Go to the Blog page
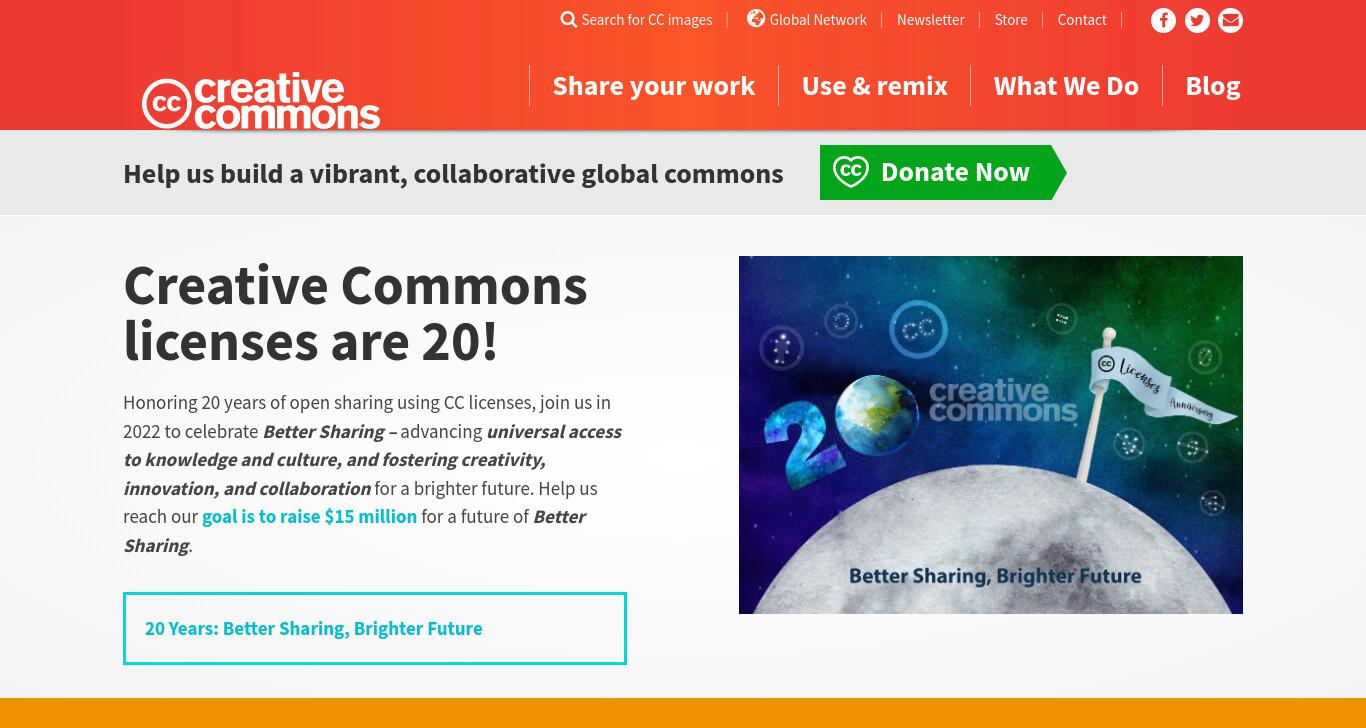This screenshot has height=728, width=1366. pyautogui.click(x=1213, y=86)
